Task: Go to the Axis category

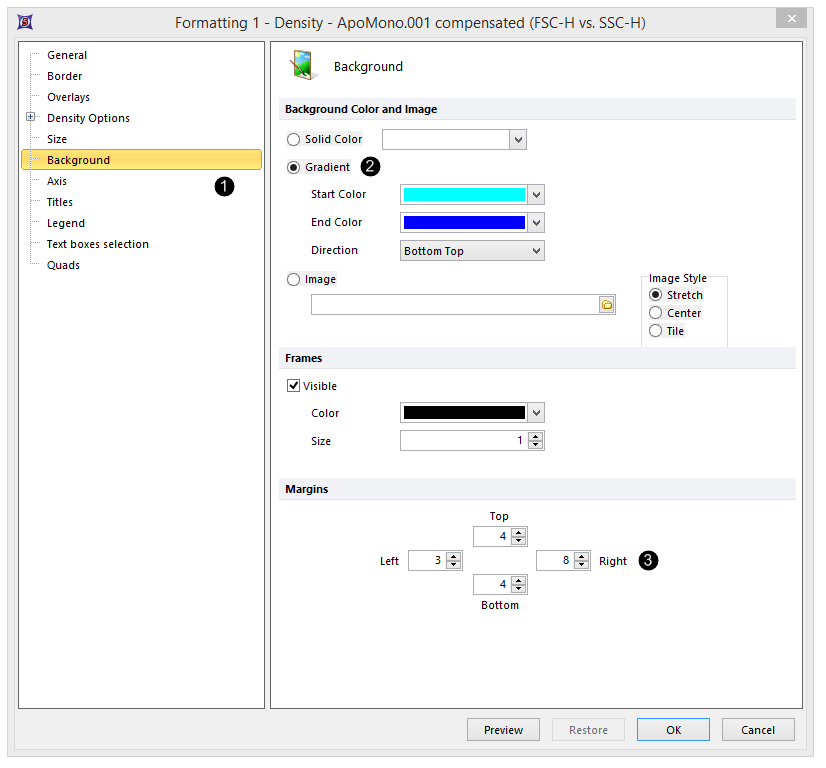Action: 57,181
